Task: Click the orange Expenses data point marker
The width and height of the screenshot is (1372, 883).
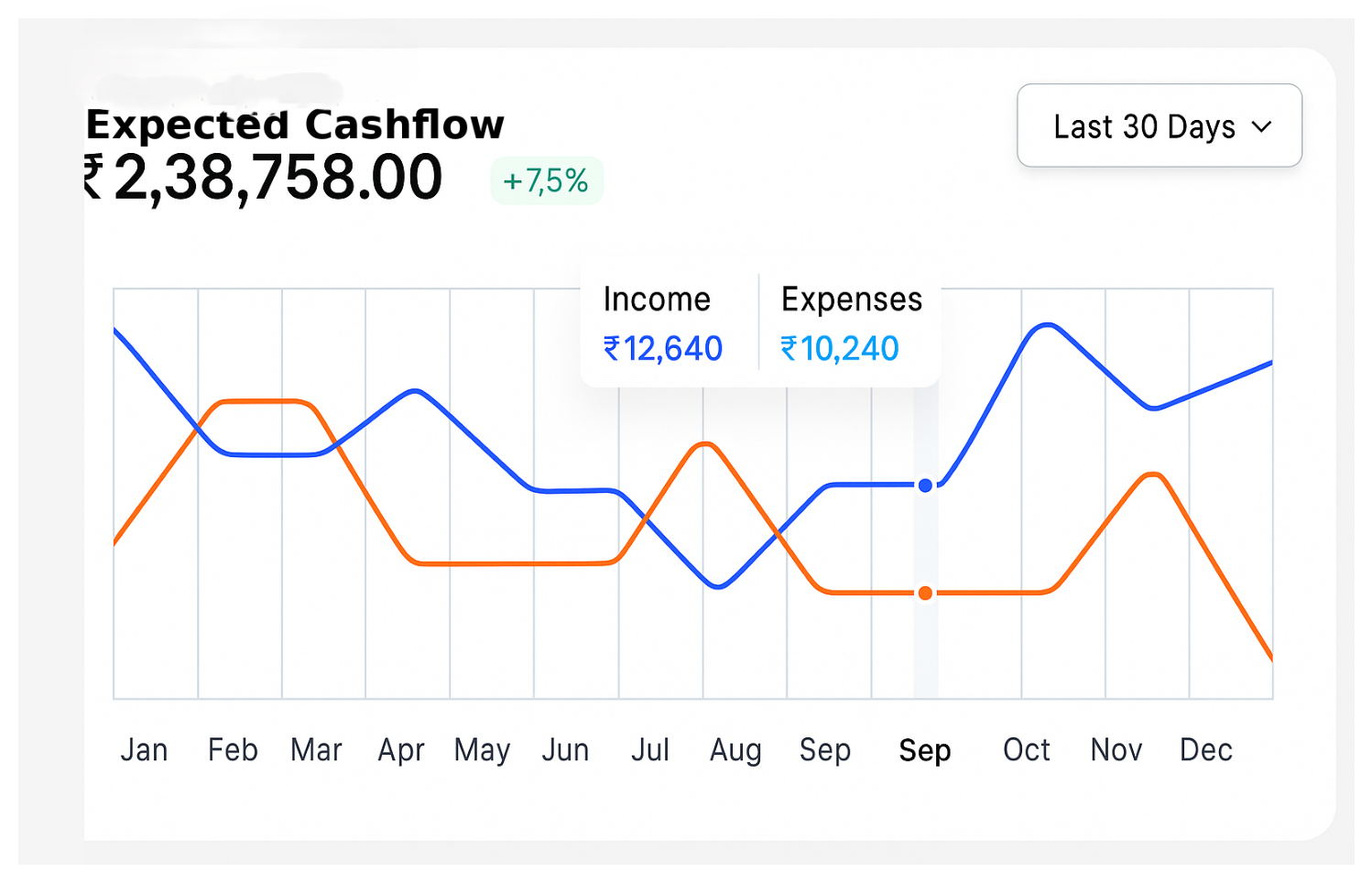Action: coord(925,593)
